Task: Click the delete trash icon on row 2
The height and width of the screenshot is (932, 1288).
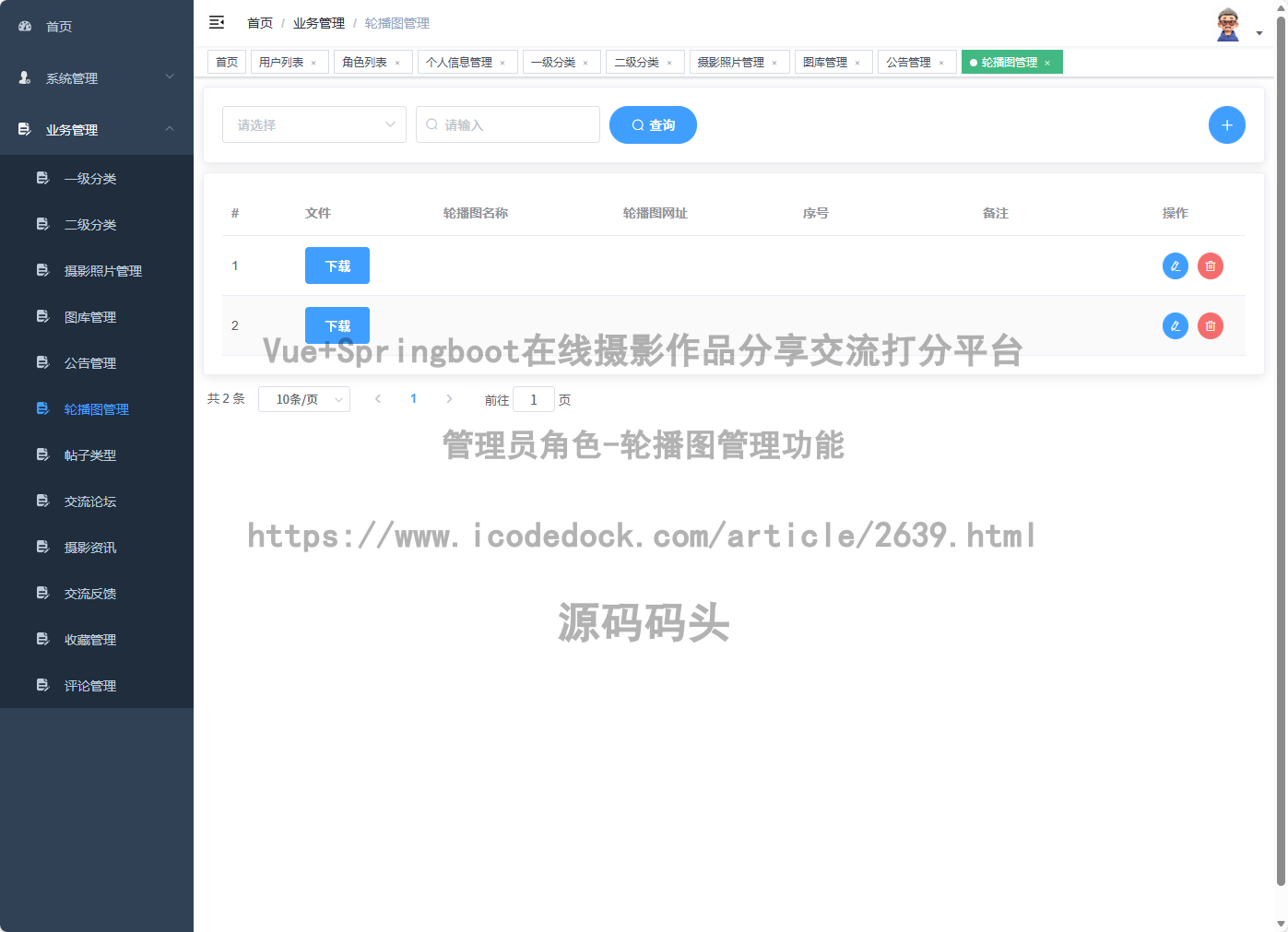Action: [1210, 325]
